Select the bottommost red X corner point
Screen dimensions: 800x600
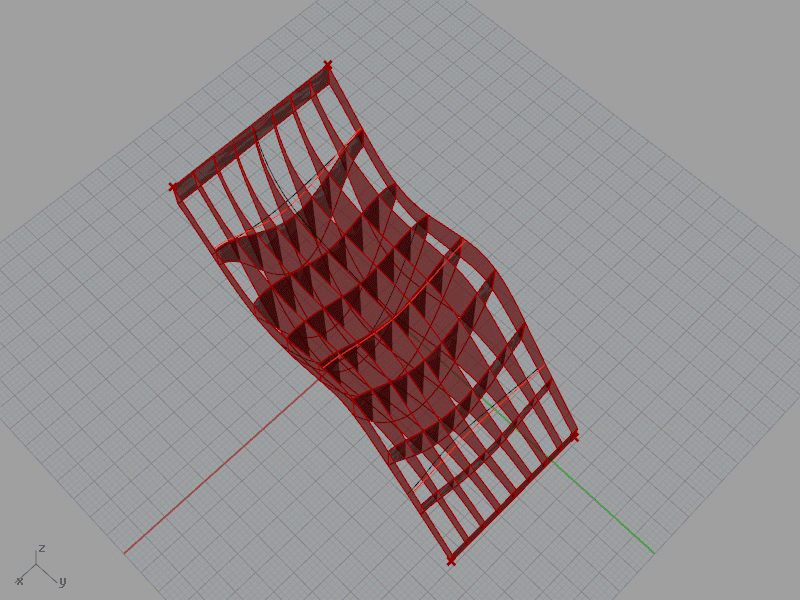[451, 561]
